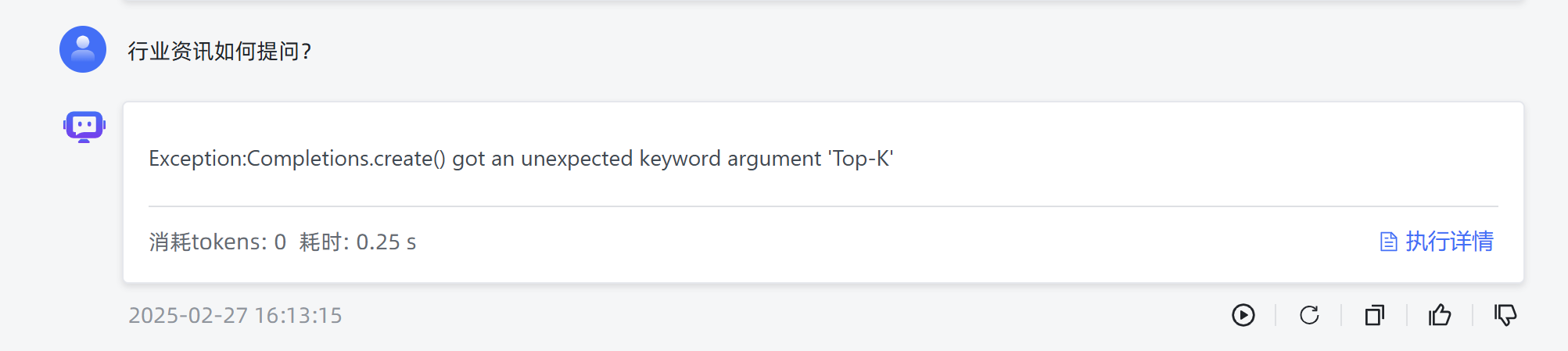Click the 消耗tokens: 0 label
The width and height of the screenshot is (1568, 351).
coord(217,242)
